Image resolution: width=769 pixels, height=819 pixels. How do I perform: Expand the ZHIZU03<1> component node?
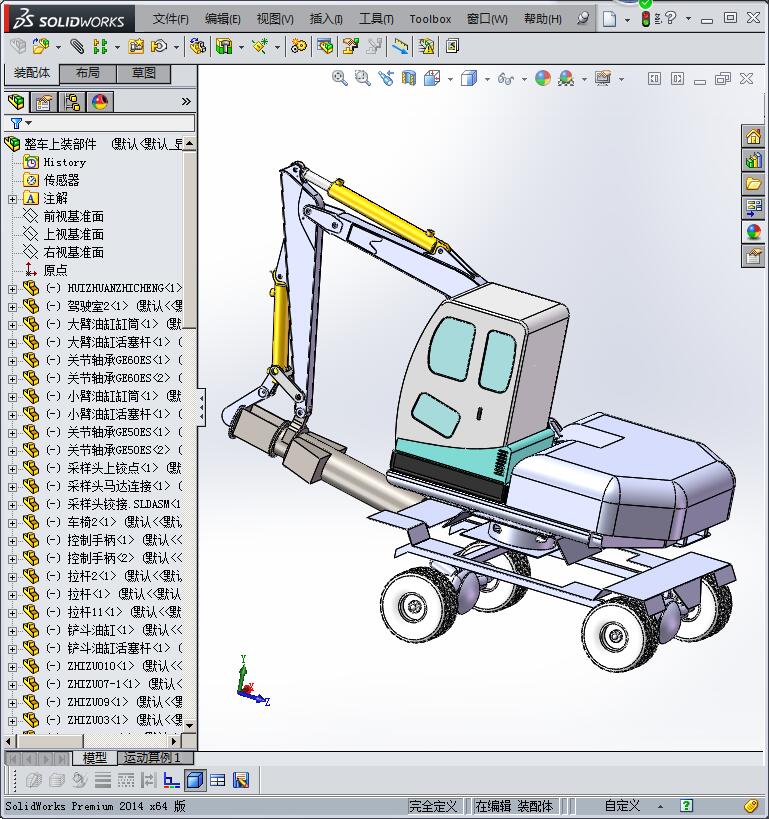12,721
